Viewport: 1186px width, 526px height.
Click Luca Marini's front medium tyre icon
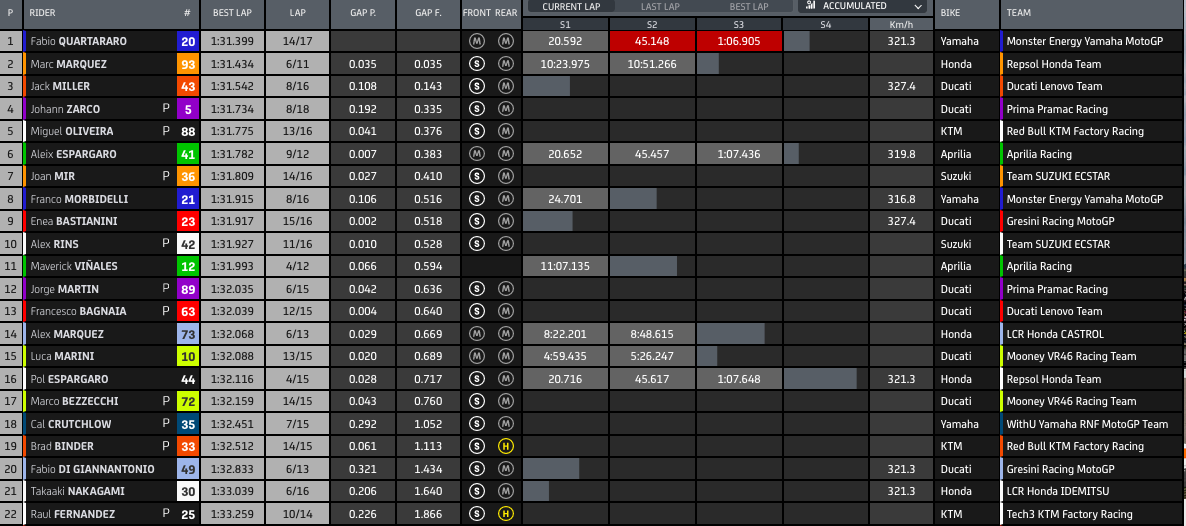click(477, 356)
